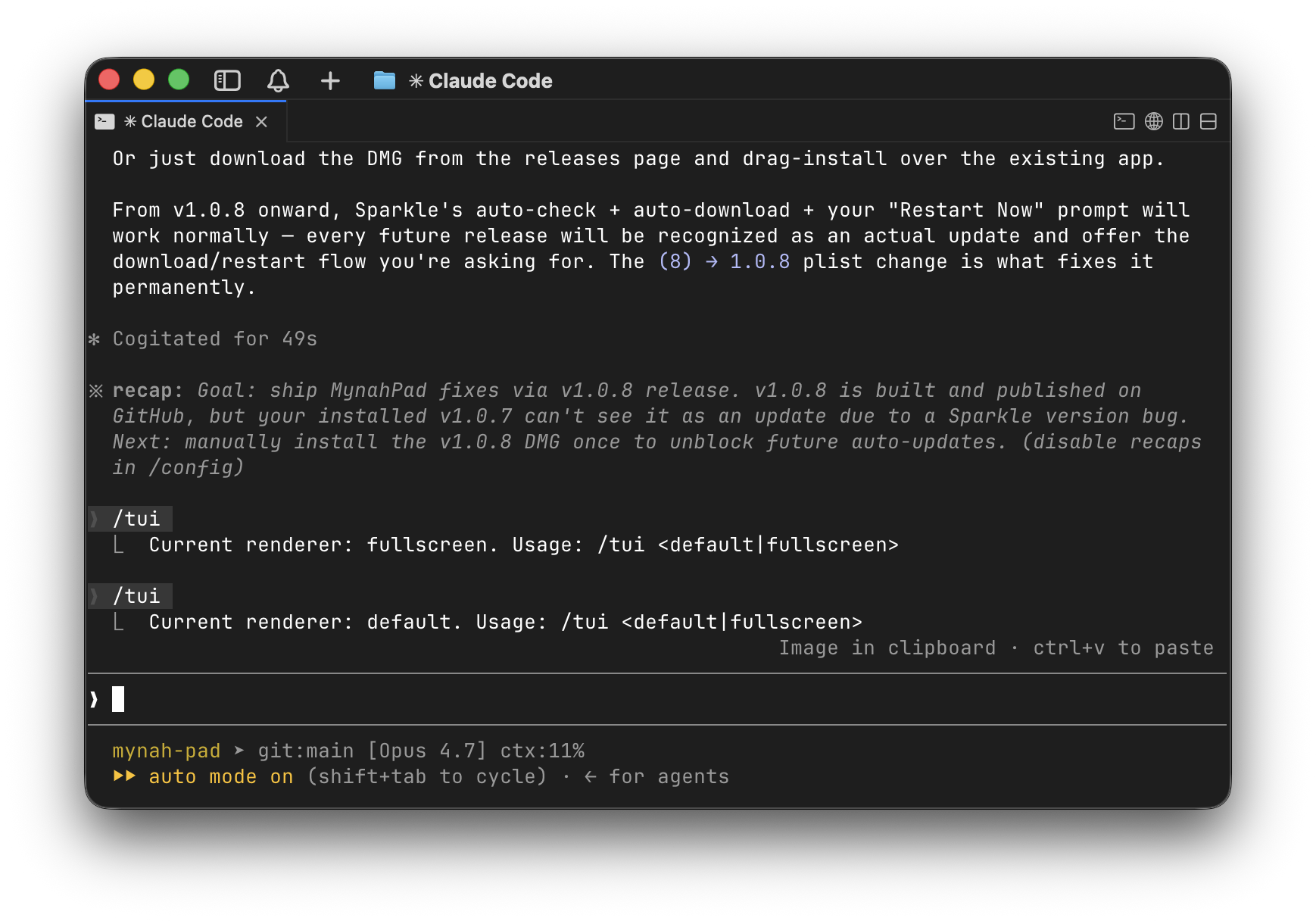Screen dimensions: 1316x921
Task: Open new terminal pane icon at top right
Action: pyautogui.click(x=1124, y=121)
